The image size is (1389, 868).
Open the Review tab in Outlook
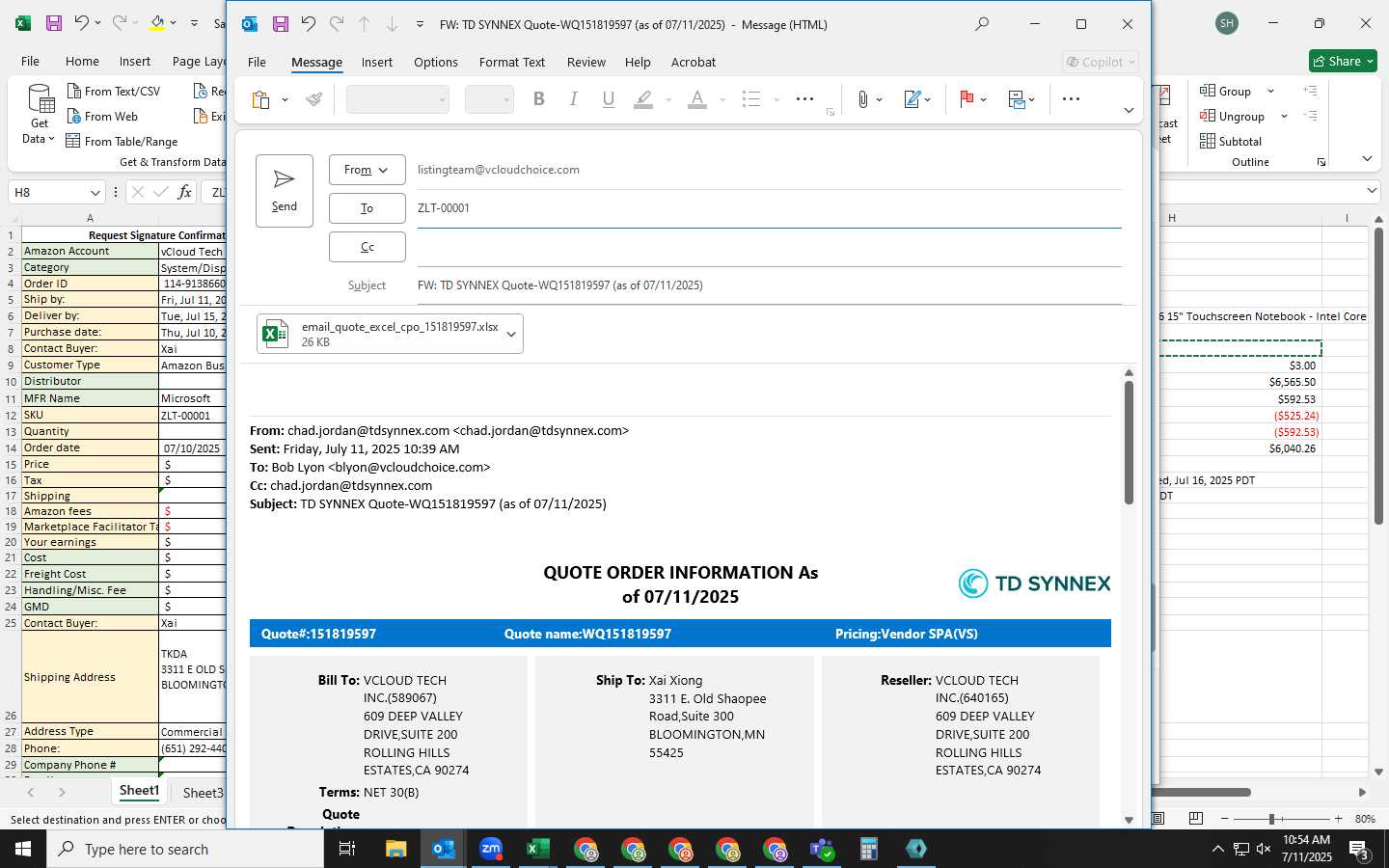point(586,62)
